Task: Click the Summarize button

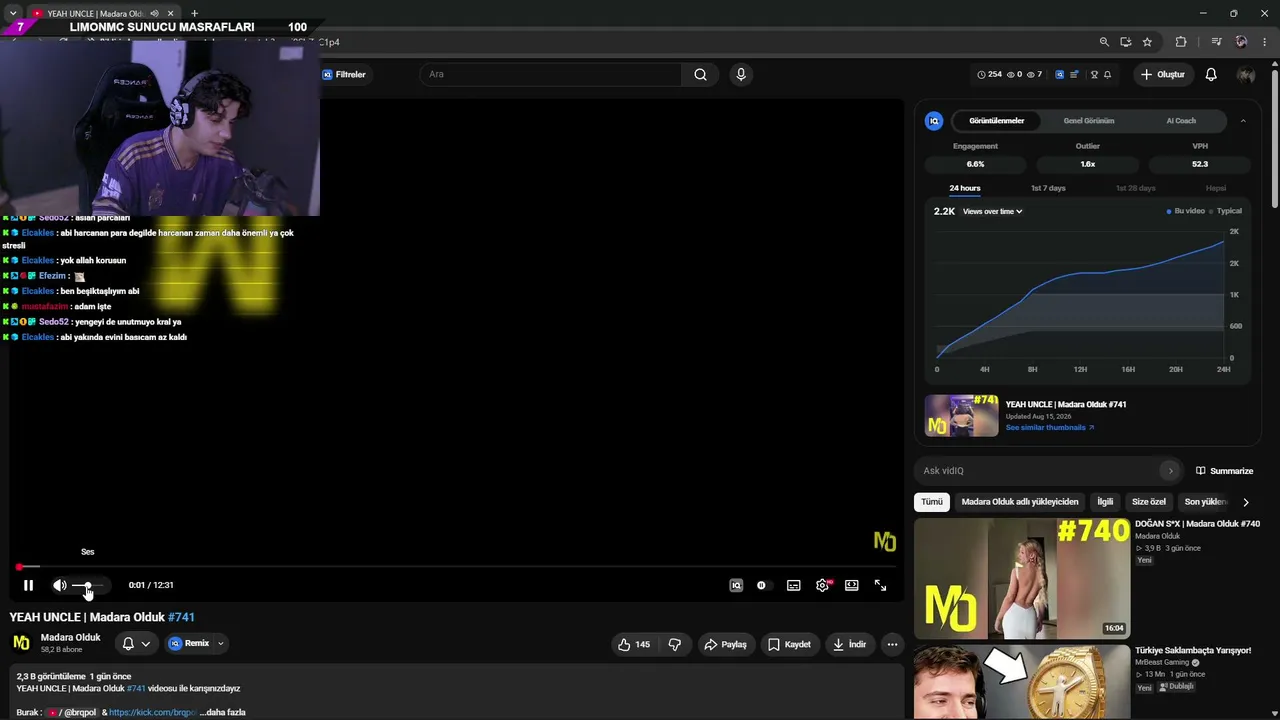Action: (x=1224, y=471)
